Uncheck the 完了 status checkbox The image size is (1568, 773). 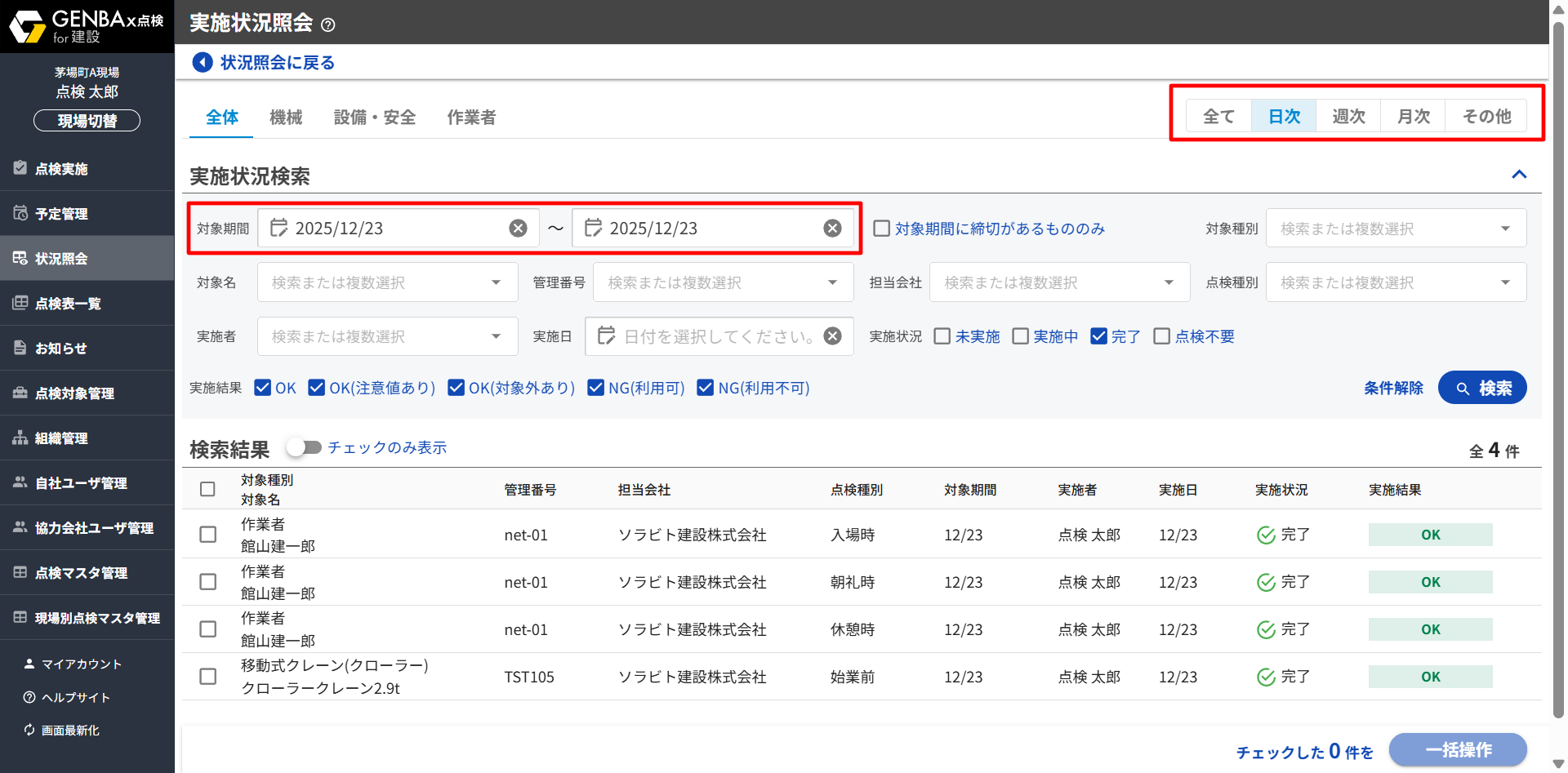point(1099,336)
